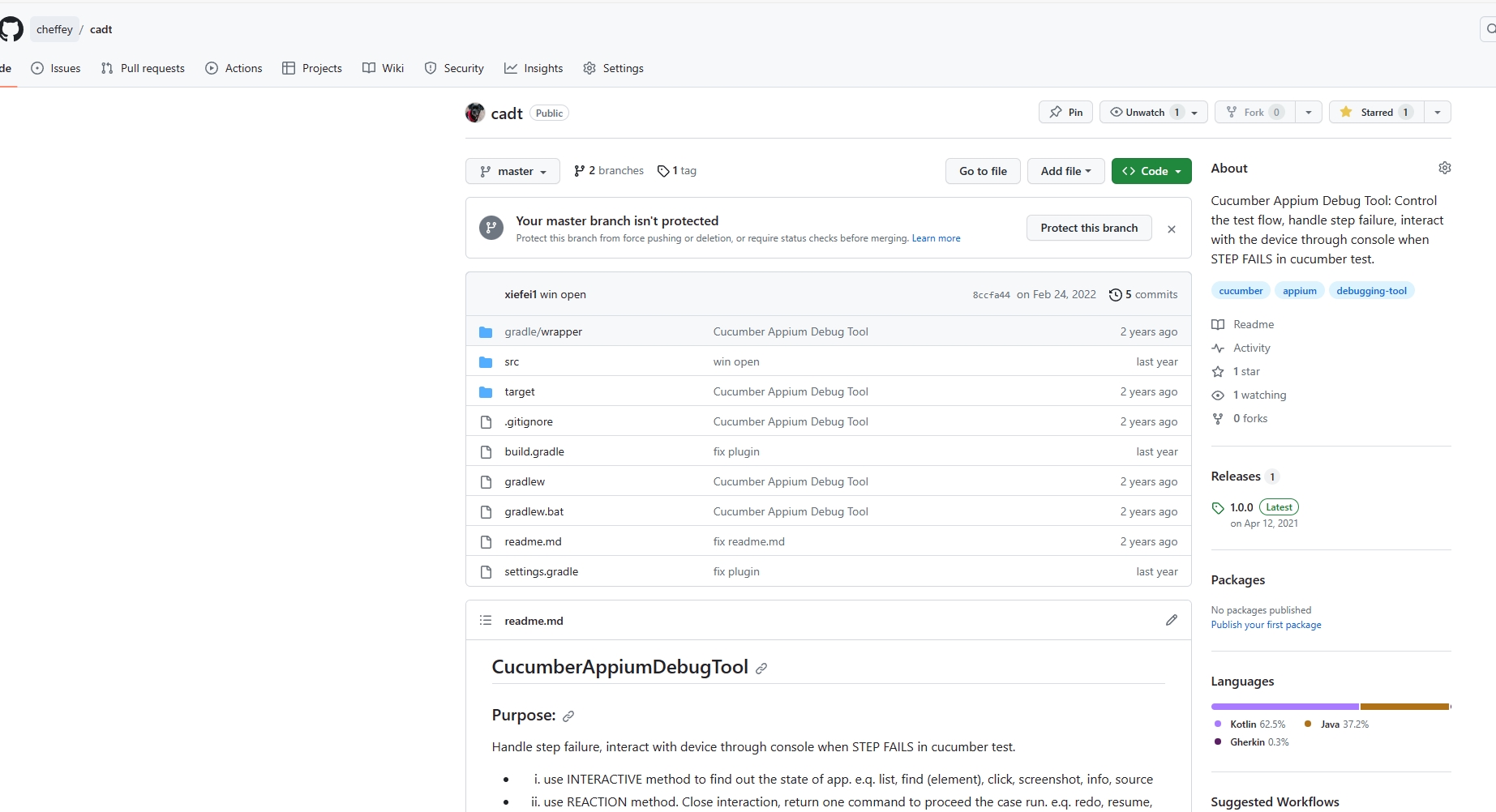
Task: Click the Learn more link
Action: pos(936,238)
